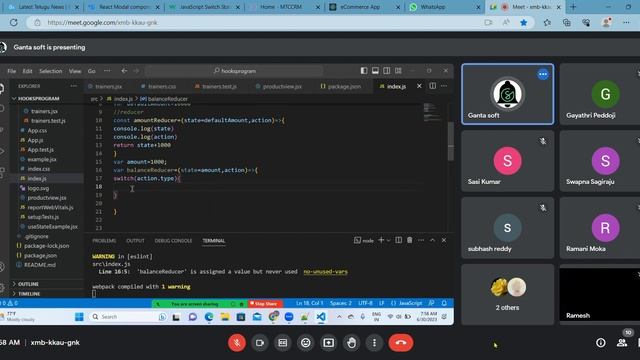Click notifications bell in VS Code status bar
Screen dimensions: 640x360
tap(444, 303)
